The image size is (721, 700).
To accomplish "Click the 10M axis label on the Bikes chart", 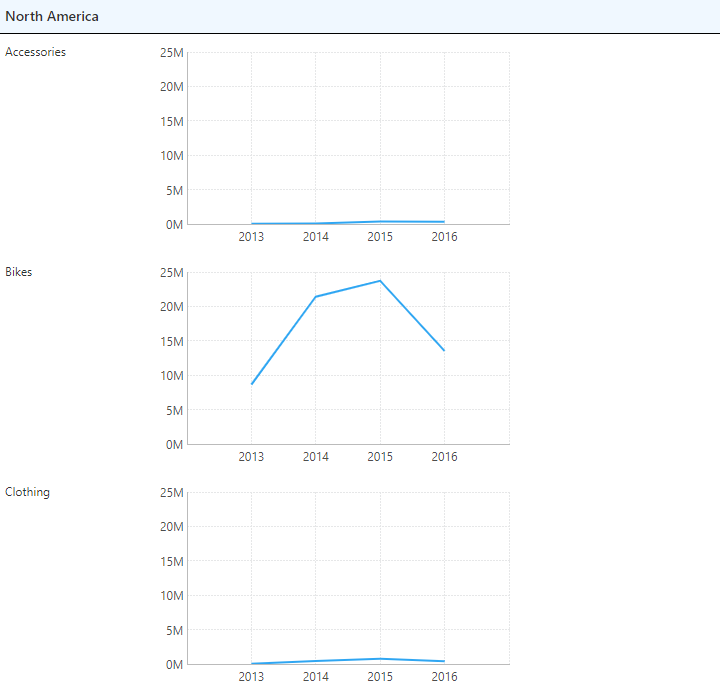I will click(x=172, y=376).
